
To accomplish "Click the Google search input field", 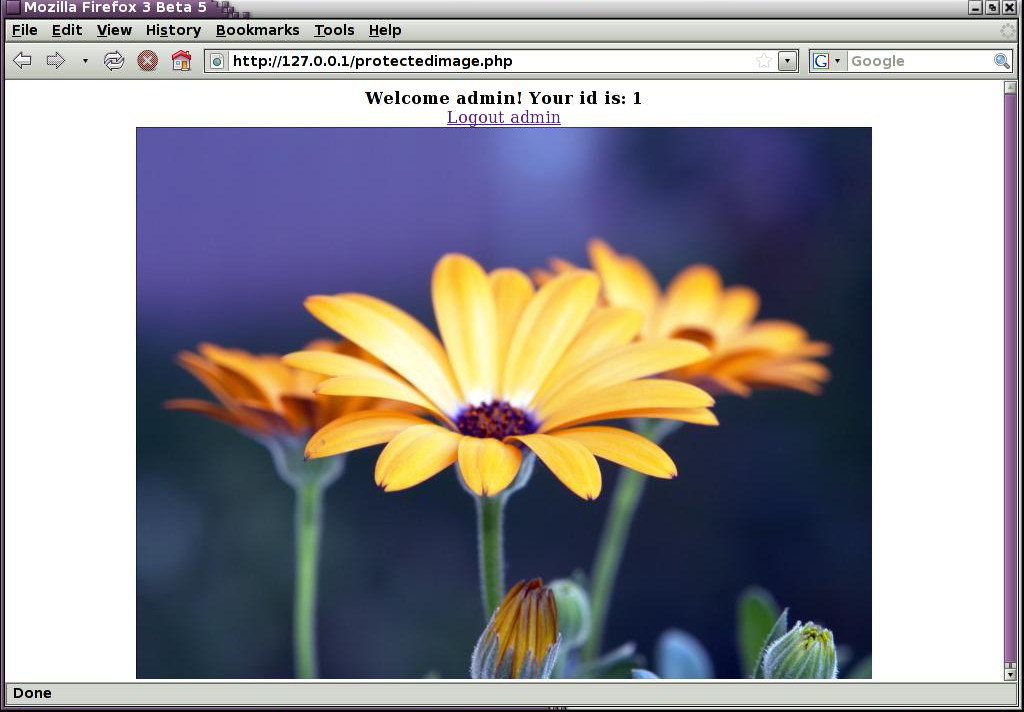I will 920,61.
